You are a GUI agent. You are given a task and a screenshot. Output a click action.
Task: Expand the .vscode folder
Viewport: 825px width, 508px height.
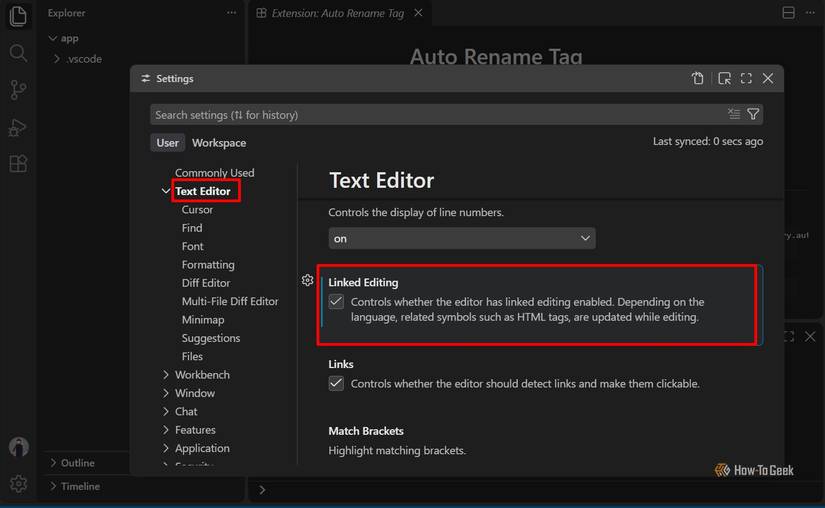pos(57,59)
